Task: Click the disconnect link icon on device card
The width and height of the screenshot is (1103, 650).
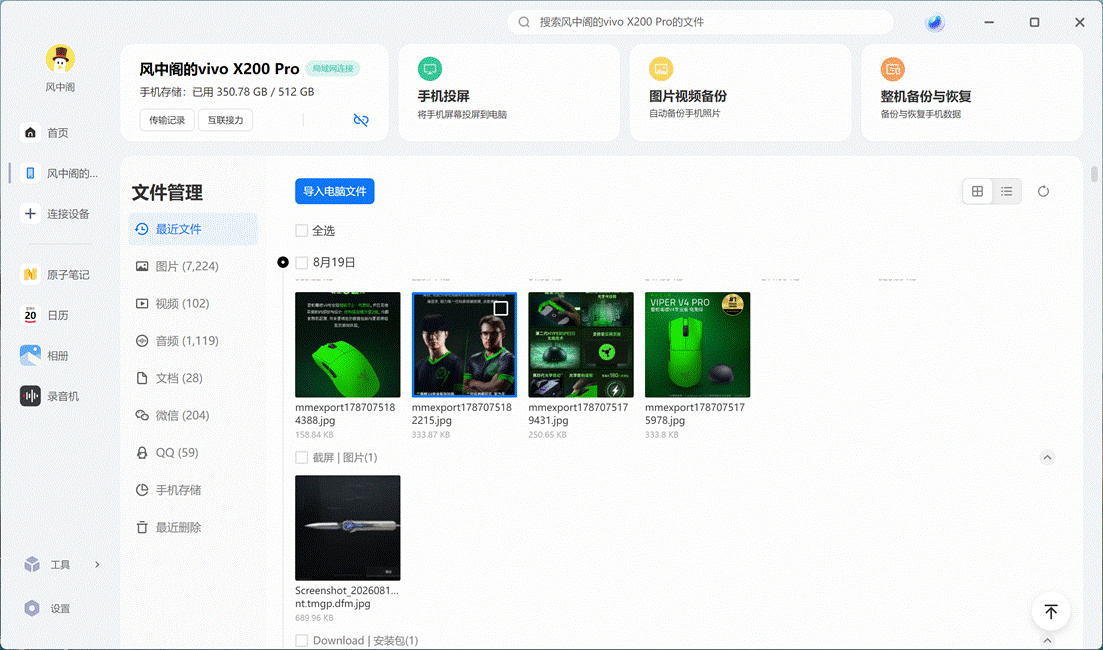Action: click(x=361, y=120)
